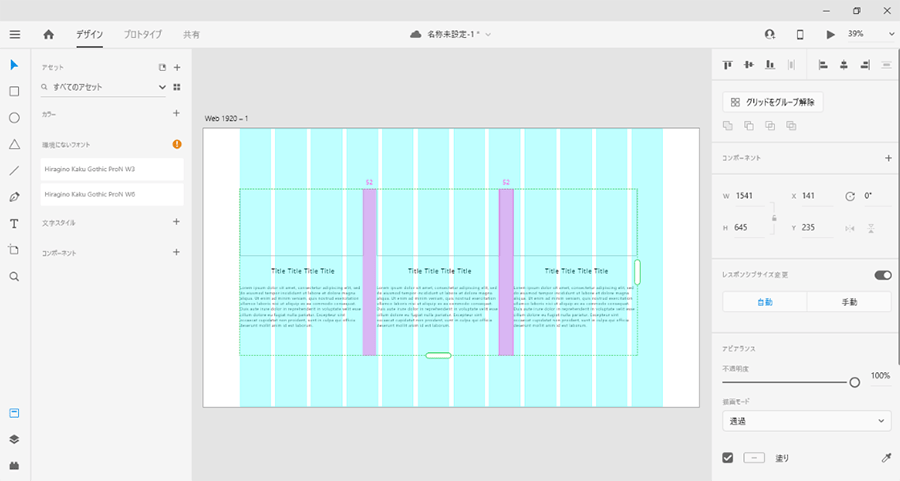The image size is (900, 481).
Task: Pick the Ellipse tool
Action: coord(14,118)
